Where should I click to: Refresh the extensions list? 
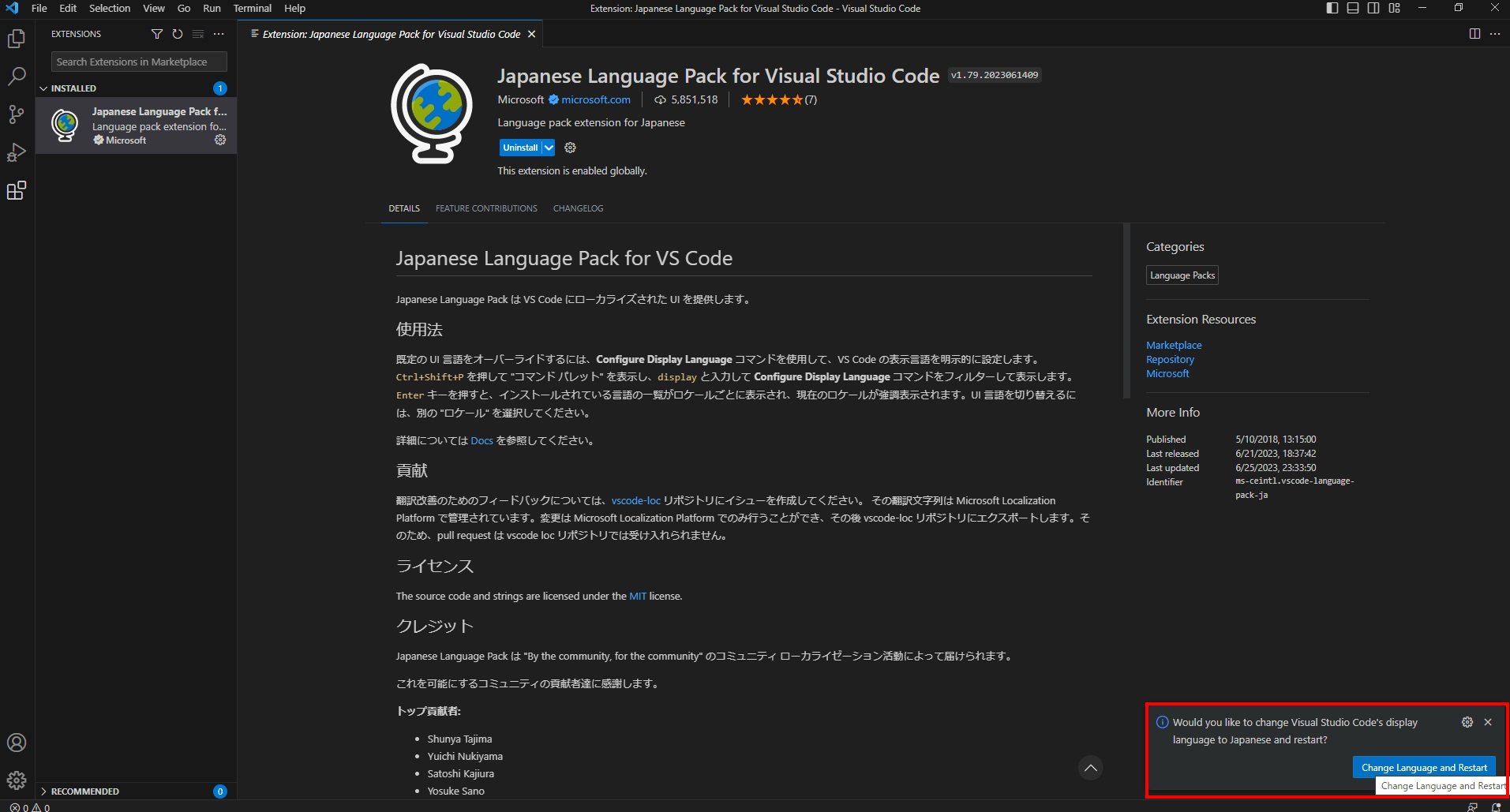coord(178,34)
